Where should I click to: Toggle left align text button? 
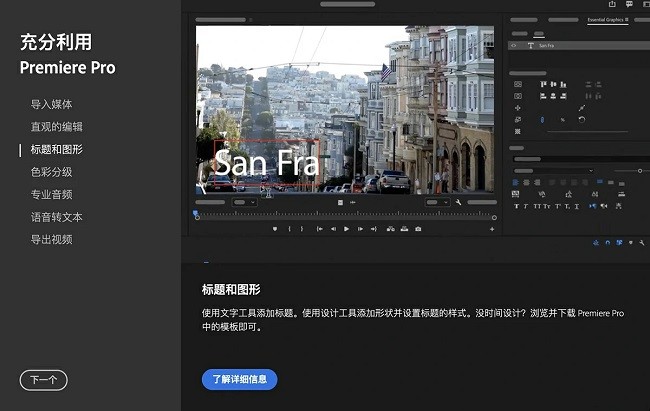(516, 182)
